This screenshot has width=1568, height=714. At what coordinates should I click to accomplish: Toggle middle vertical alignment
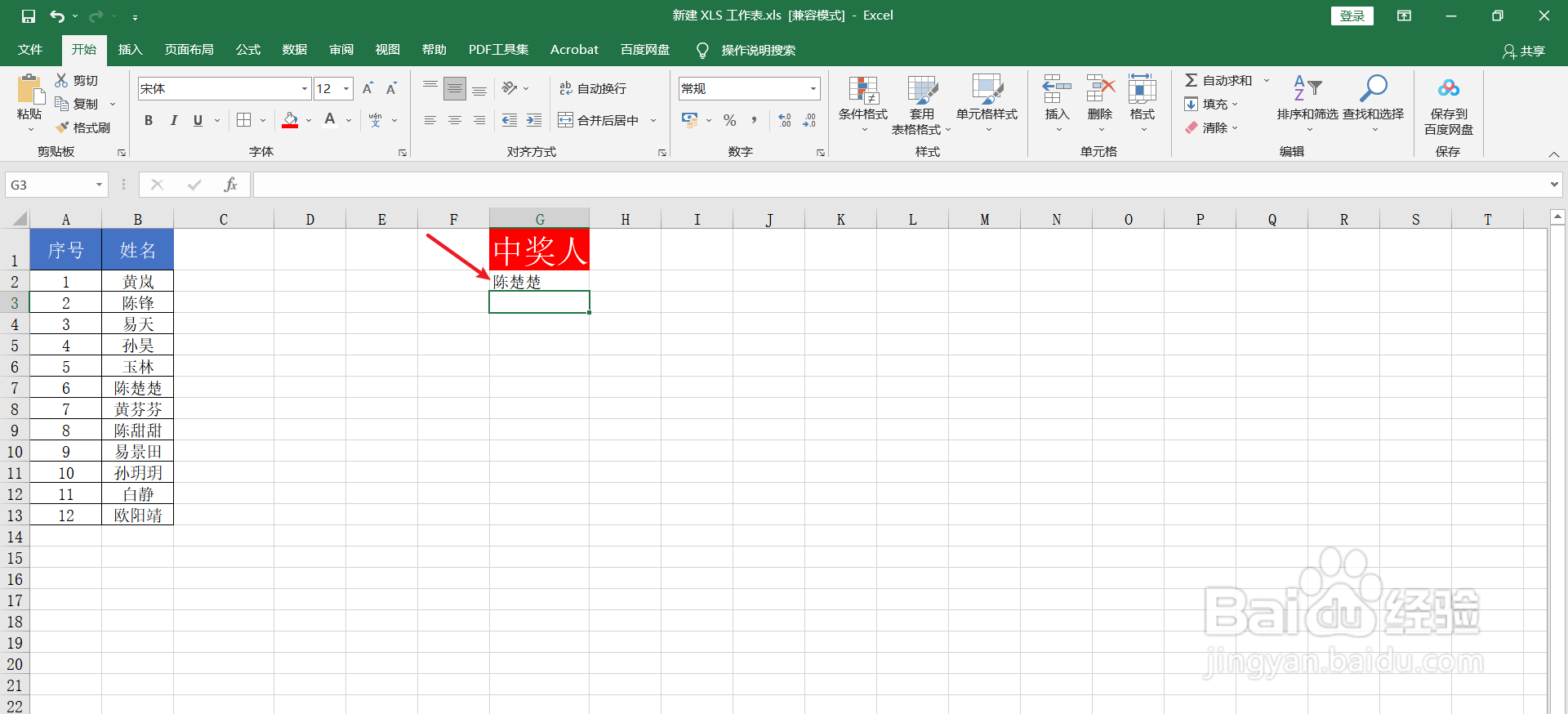click(455, 88)
